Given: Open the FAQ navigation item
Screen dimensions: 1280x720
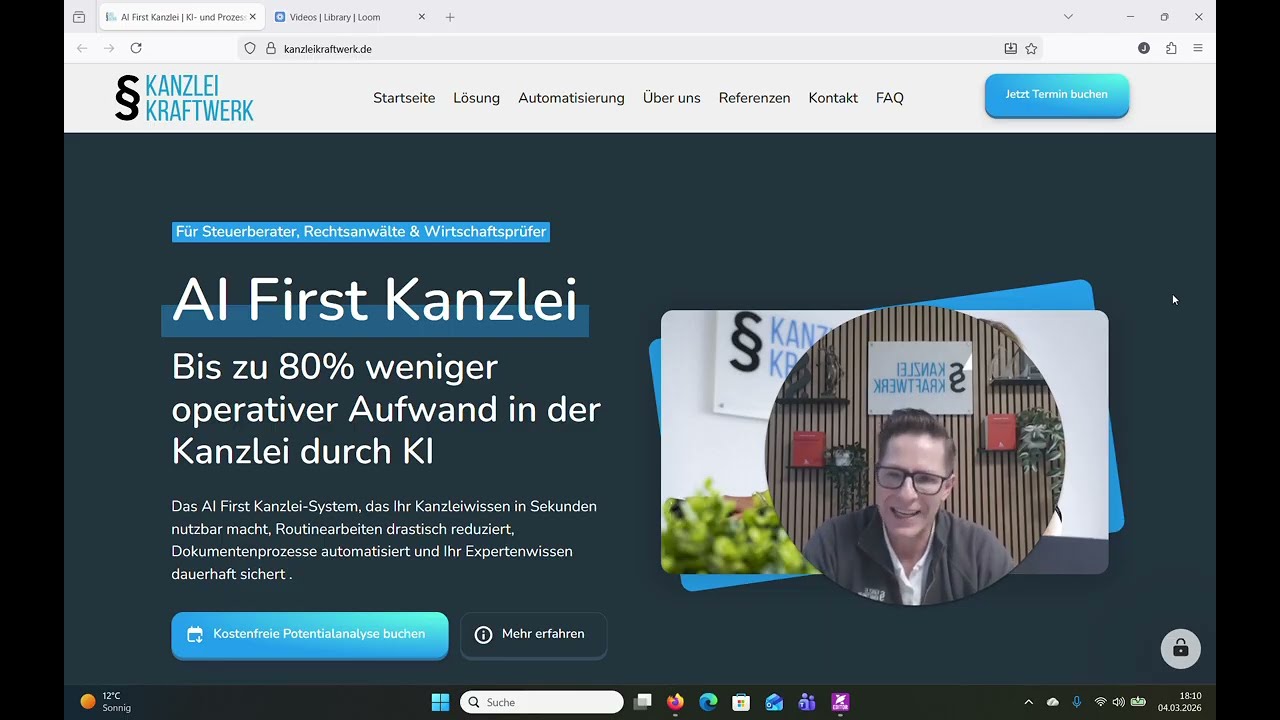Looking at the screenshot, I should 889,98.
